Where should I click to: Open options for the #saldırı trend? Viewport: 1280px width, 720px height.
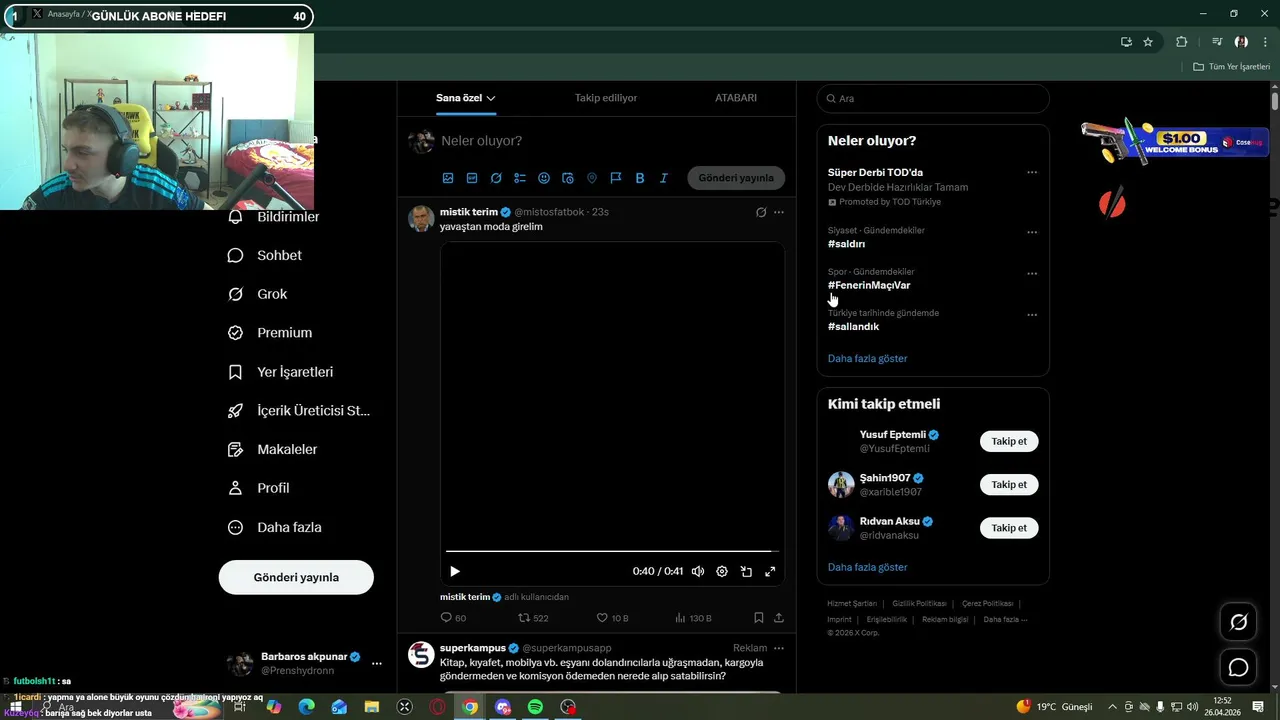tap(1032, 233)
